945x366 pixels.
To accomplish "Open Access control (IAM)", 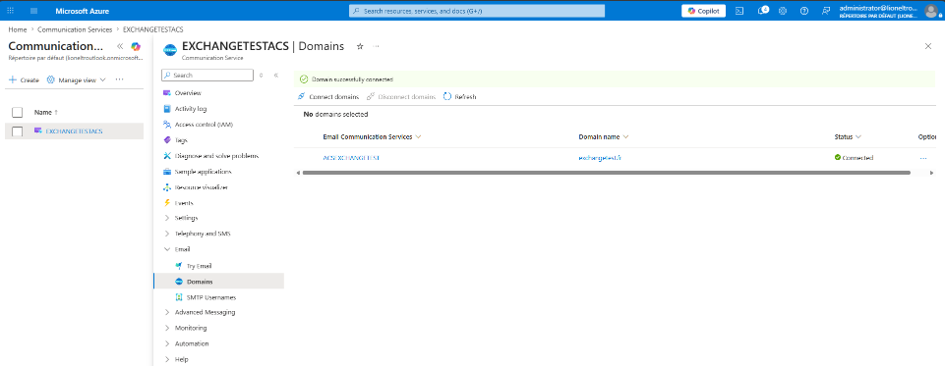I will pos(203,124).
